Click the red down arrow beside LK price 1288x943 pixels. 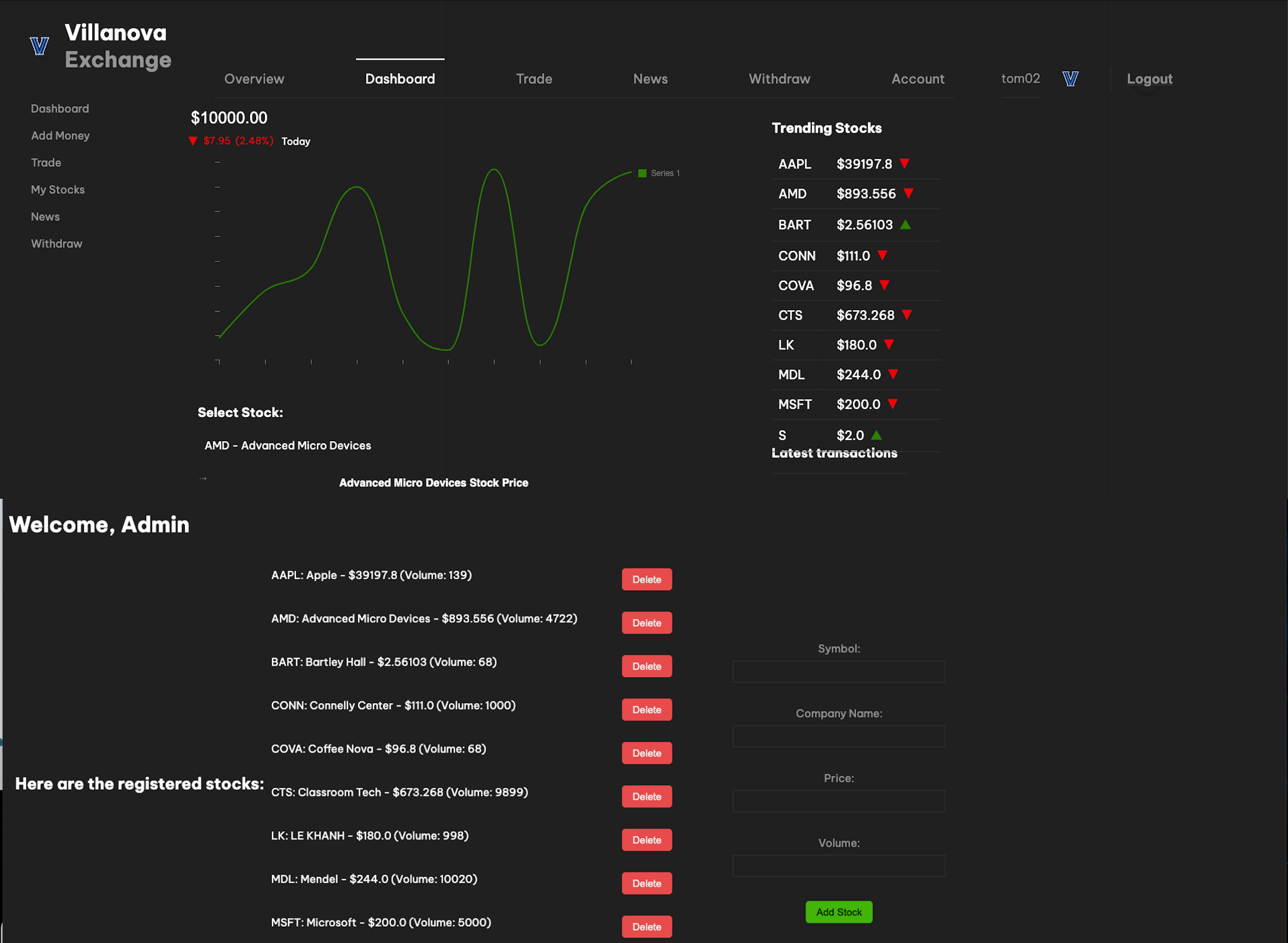(x=888, y=344)
